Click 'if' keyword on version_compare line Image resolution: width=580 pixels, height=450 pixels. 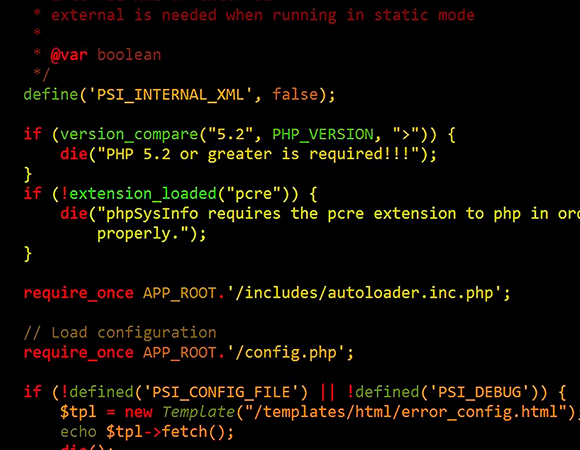pos(32,134)
